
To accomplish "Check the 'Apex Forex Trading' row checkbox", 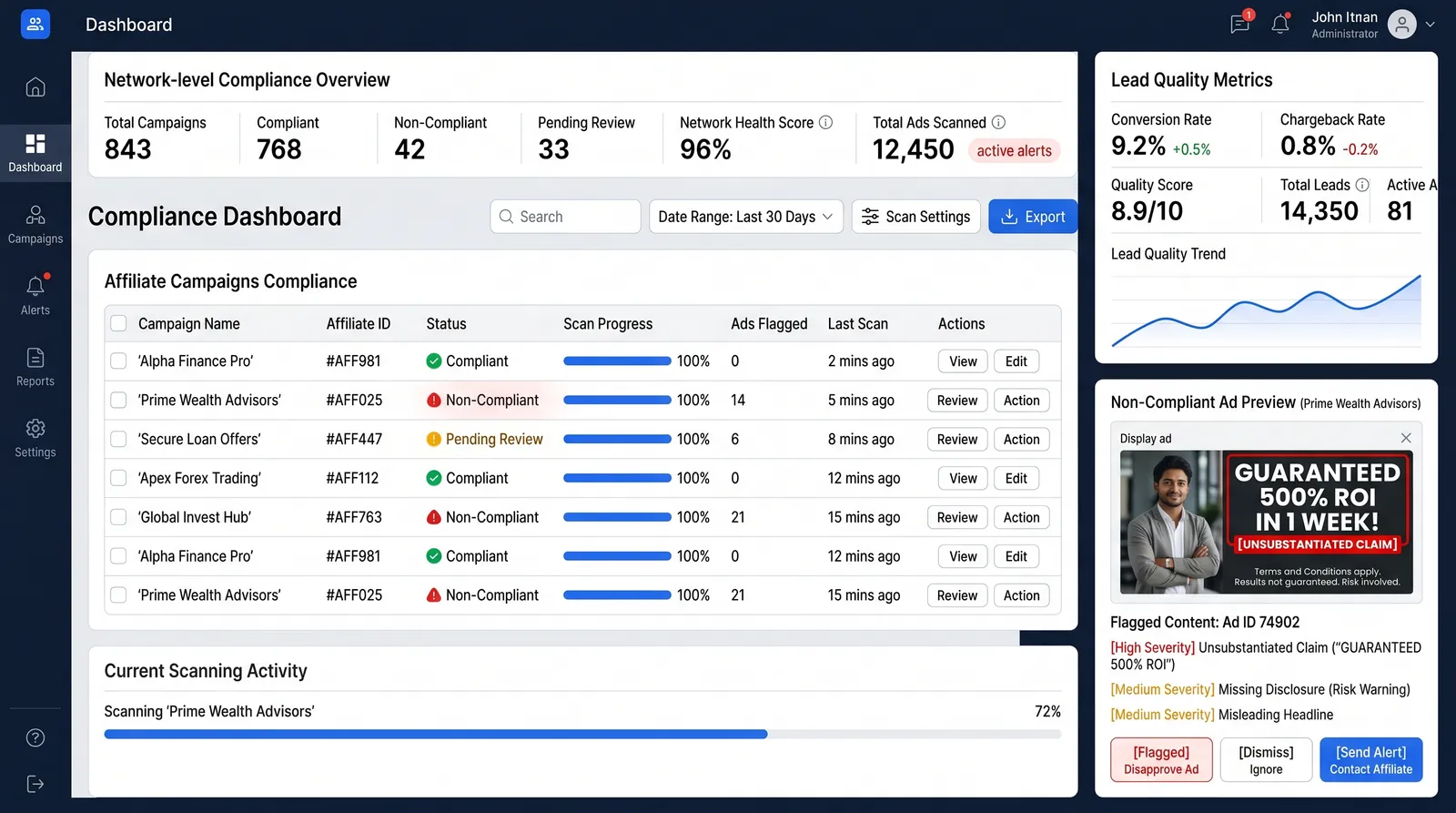I will coord(118,478).
